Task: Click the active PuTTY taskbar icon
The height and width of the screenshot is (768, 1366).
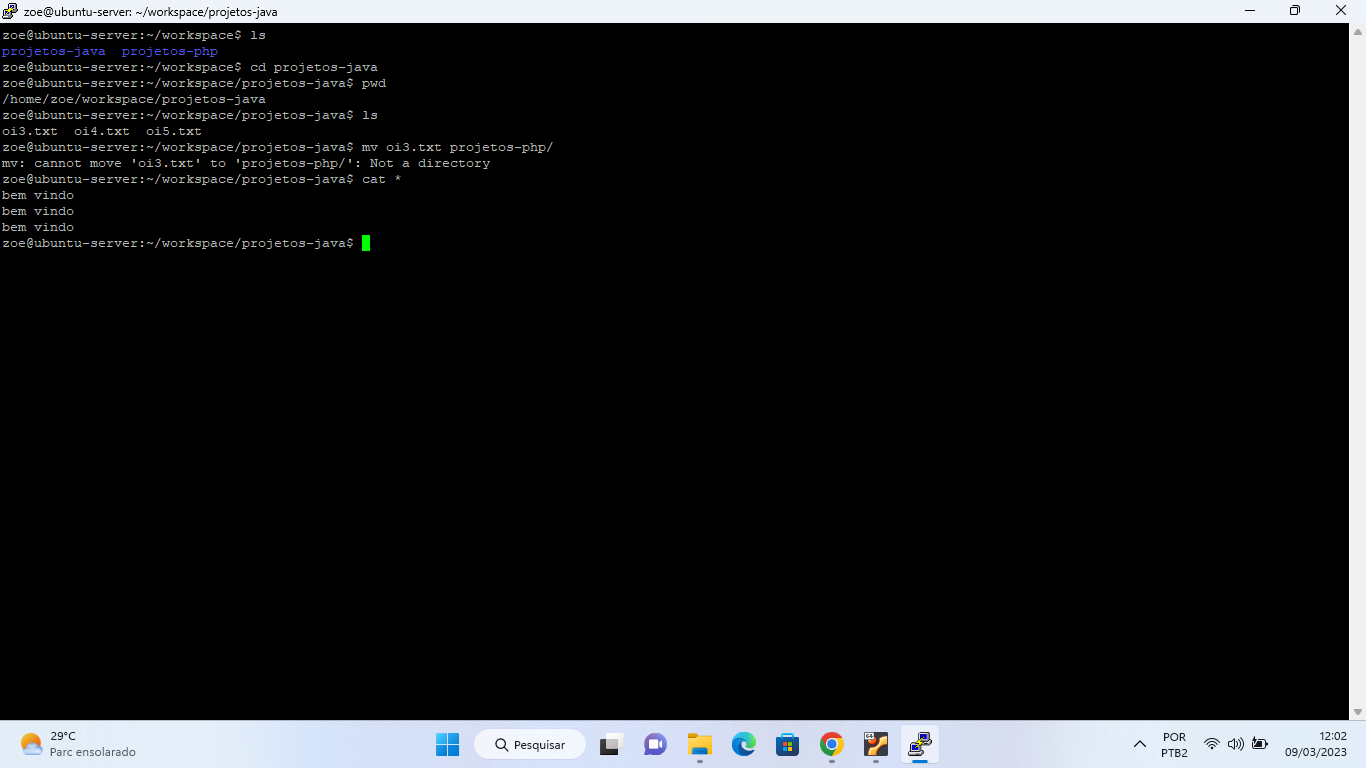Action: point(919,744)
